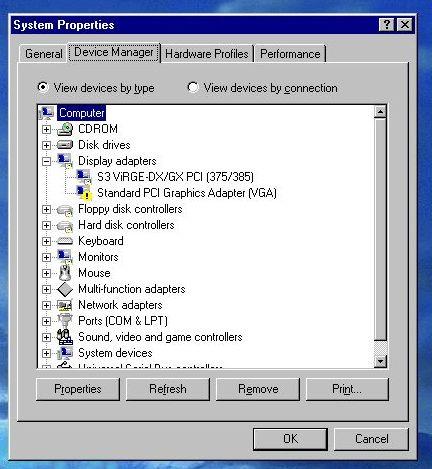Expand the Monitors node
The image size is (432, 469).
pyautogui.click(x=46, y=257)
